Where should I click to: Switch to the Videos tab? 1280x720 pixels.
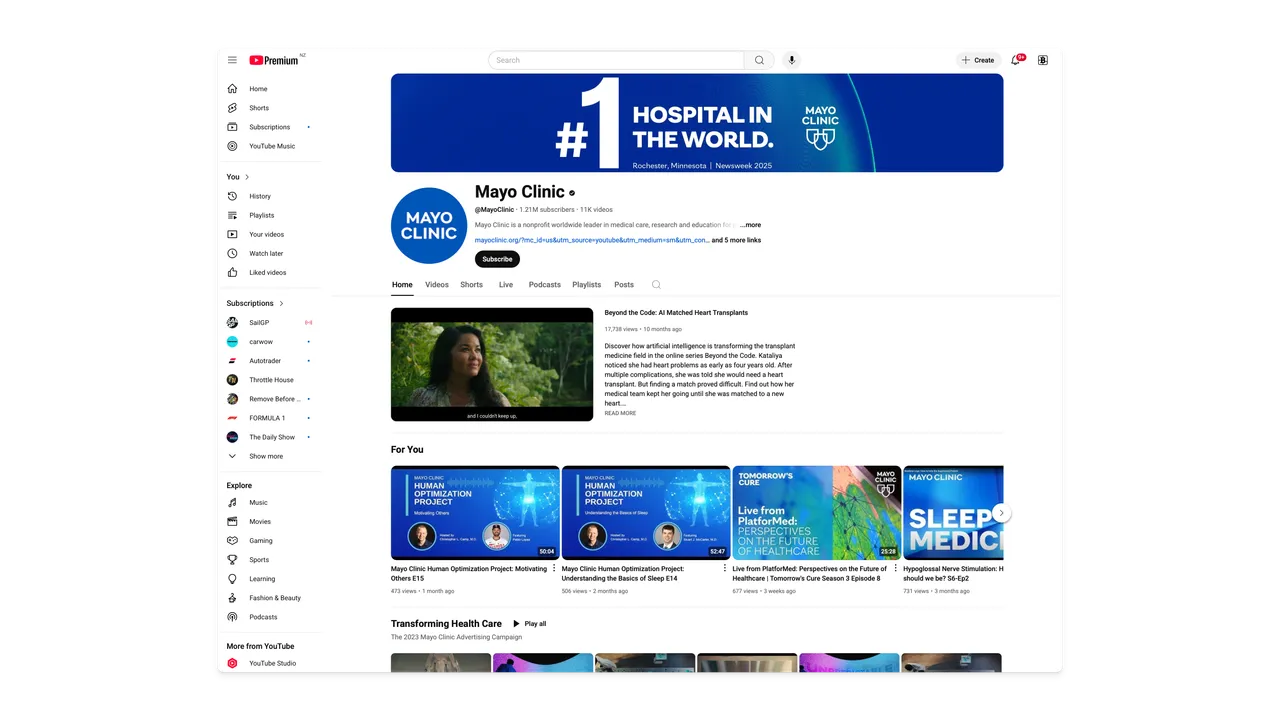437,285
